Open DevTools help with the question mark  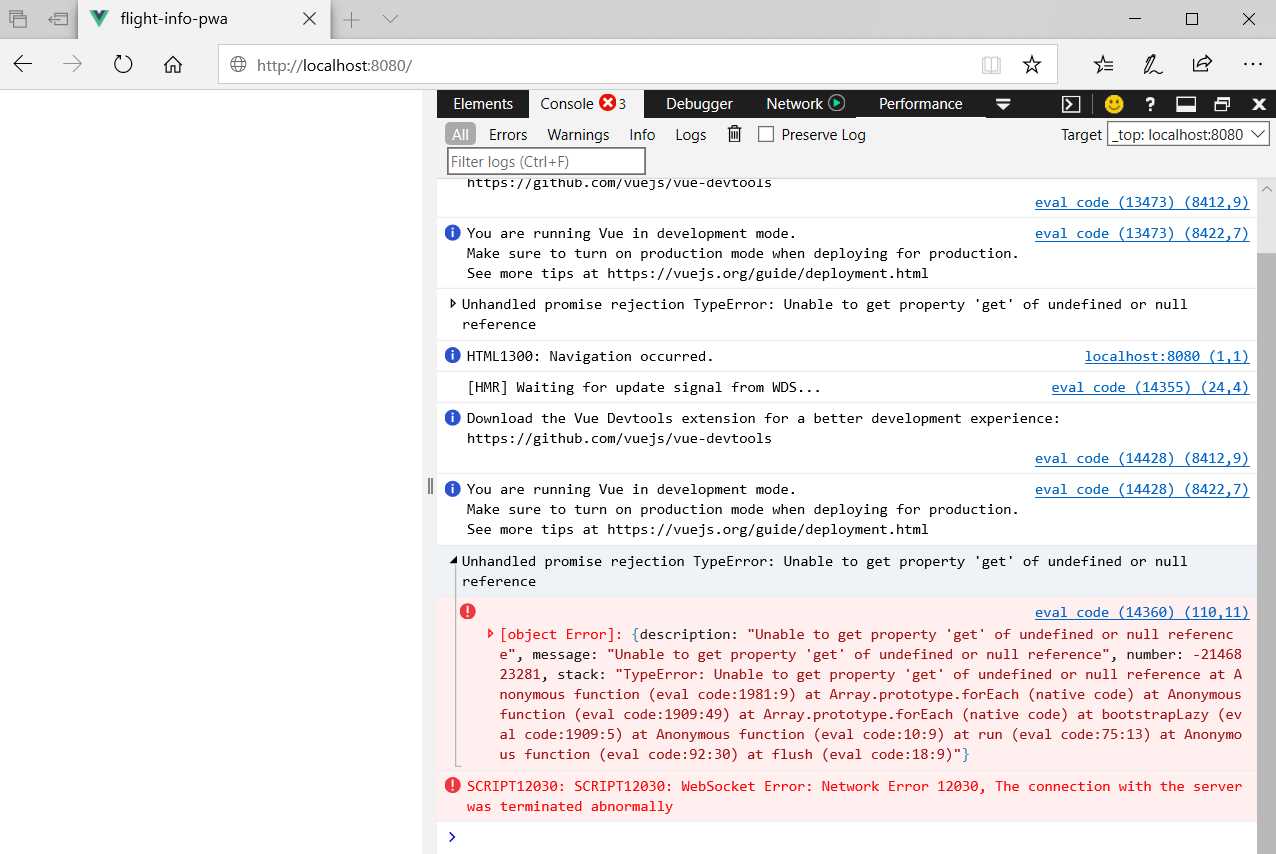[1149, 103]
